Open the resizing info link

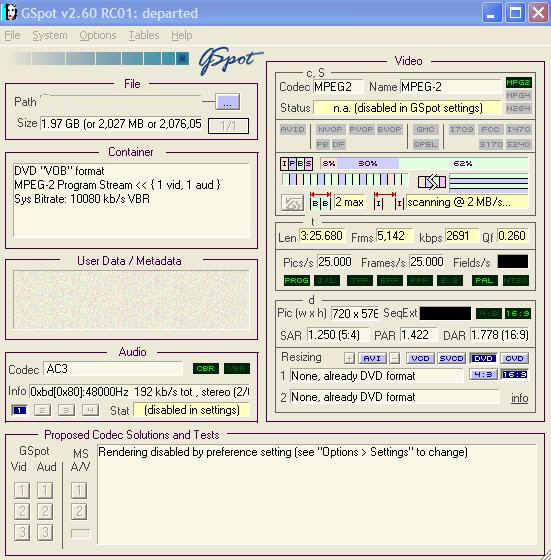520,398
